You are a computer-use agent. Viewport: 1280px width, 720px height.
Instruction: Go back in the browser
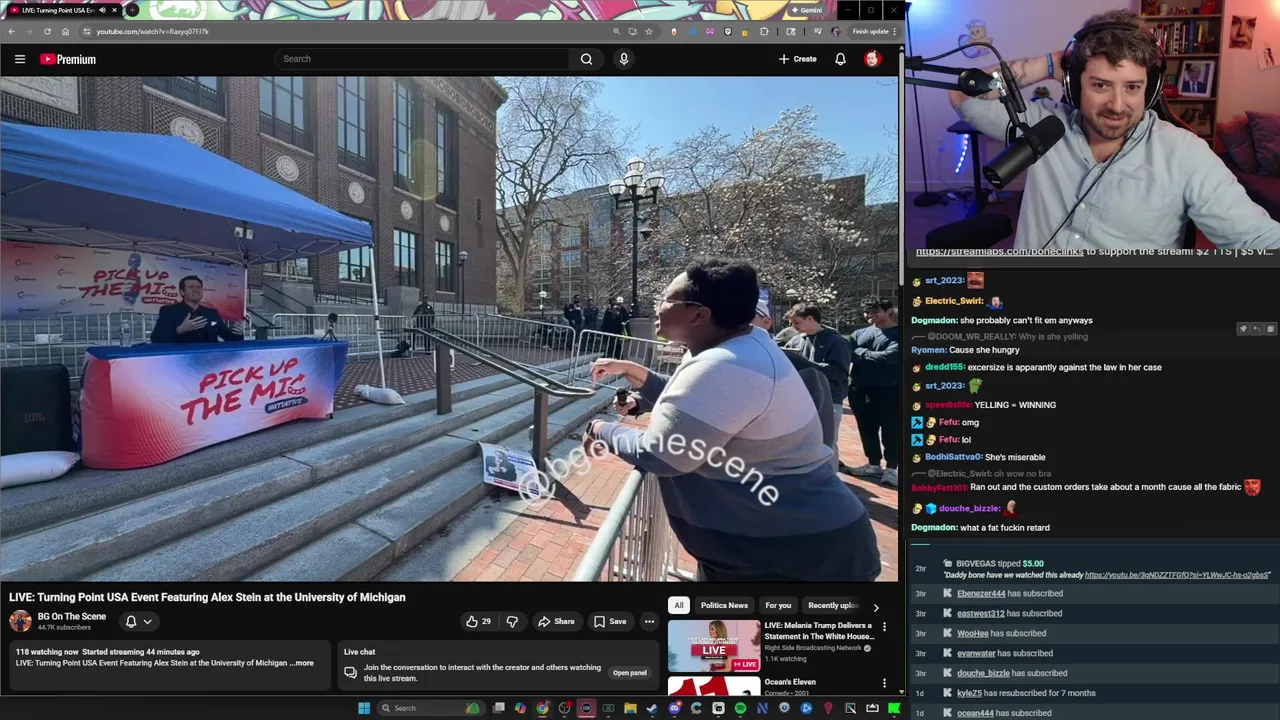click(x=11, y=31)
